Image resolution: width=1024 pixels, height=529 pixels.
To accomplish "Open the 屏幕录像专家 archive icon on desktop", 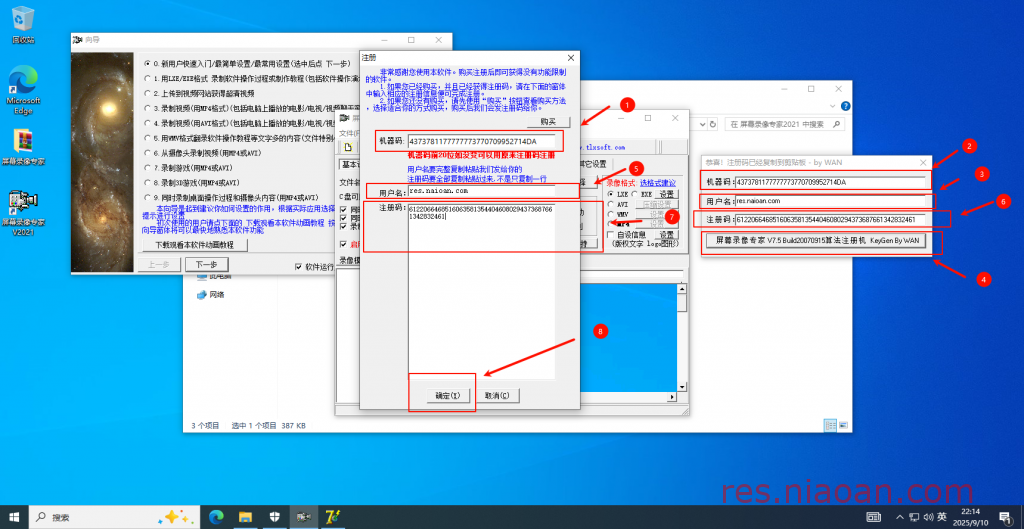I will (x=24, y=147).
